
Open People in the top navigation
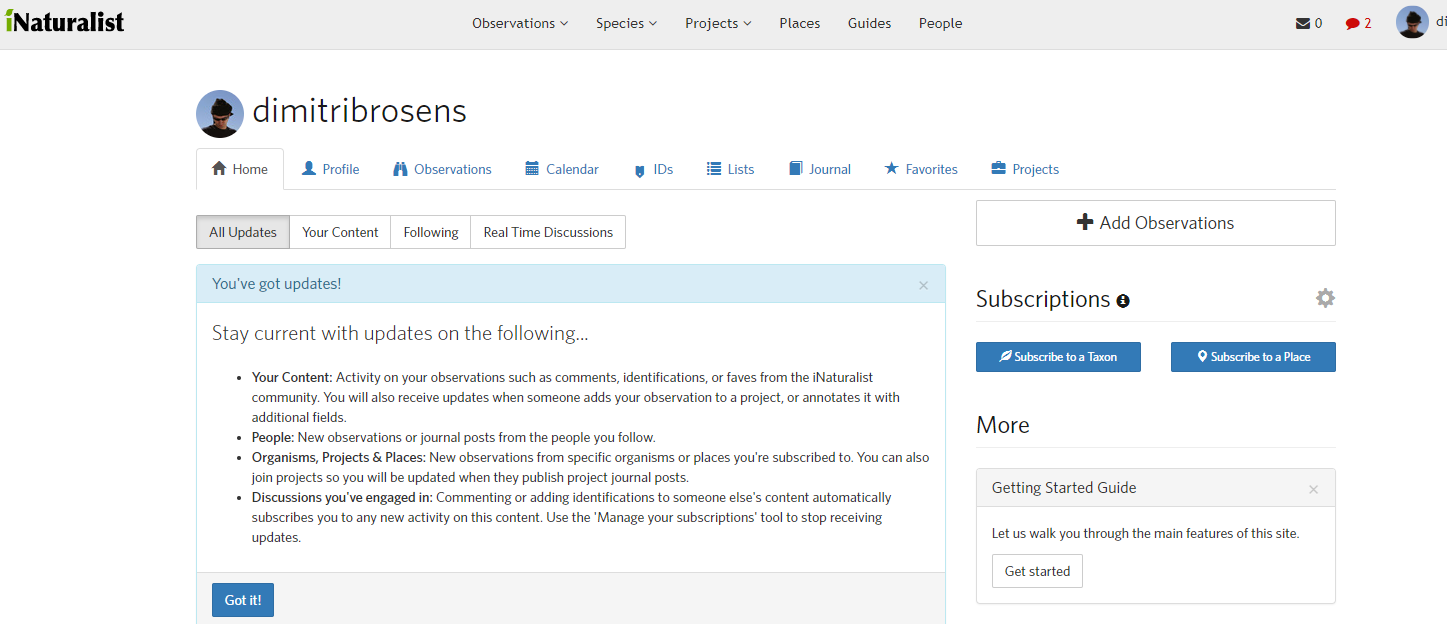coord(940,23)
